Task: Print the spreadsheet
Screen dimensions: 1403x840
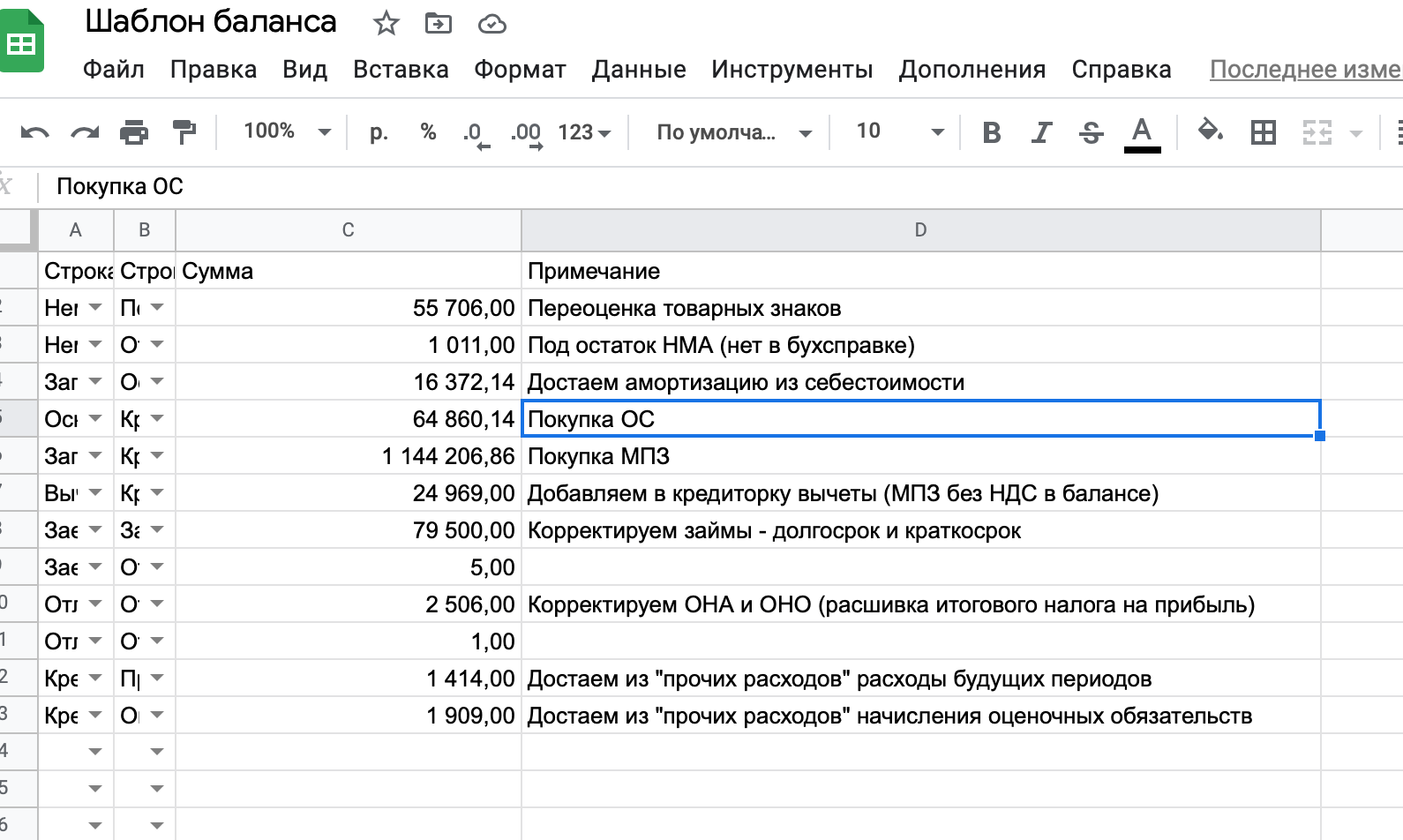Action: [x=134, y=132]
